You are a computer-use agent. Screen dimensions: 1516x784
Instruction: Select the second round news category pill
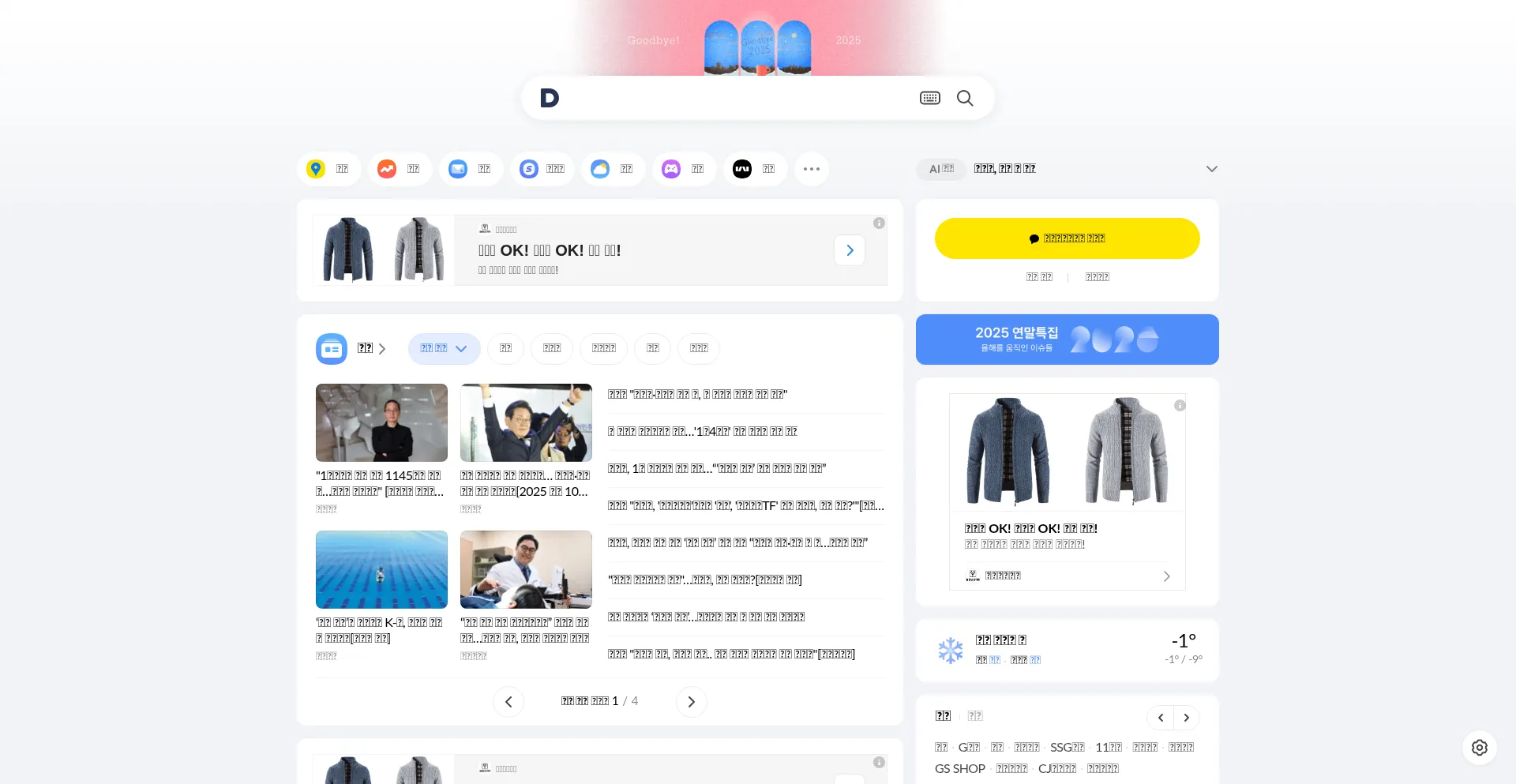[551, 348]
